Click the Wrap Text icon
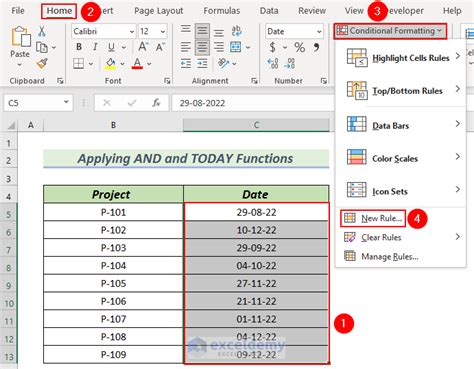 (236, 31)
